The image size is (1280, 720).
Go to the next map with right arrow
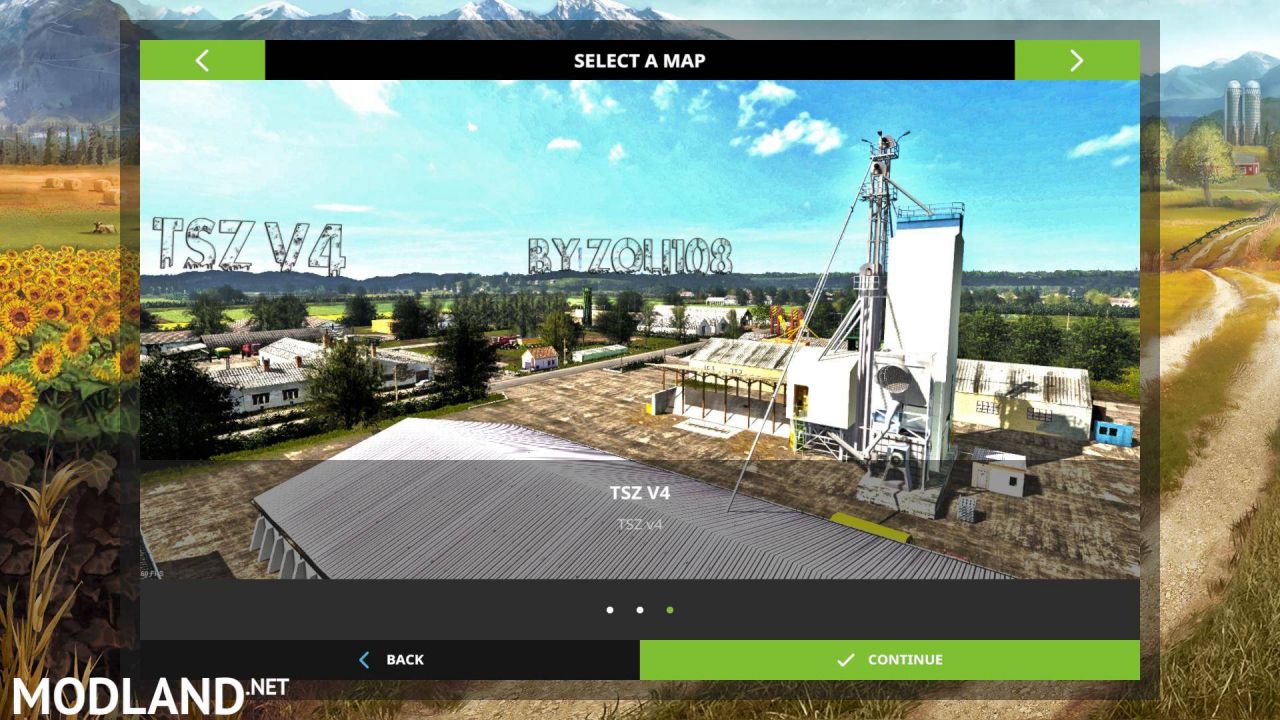pyautogui.click(x=1077, y=60)
